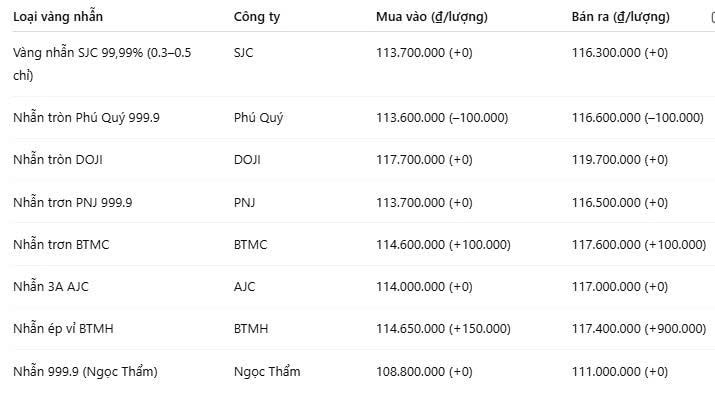Screen dimensions: 715x393
Task: Click the "Nhẫn tròn Phú Quý 999.9" cell
Action: (86, 118)
